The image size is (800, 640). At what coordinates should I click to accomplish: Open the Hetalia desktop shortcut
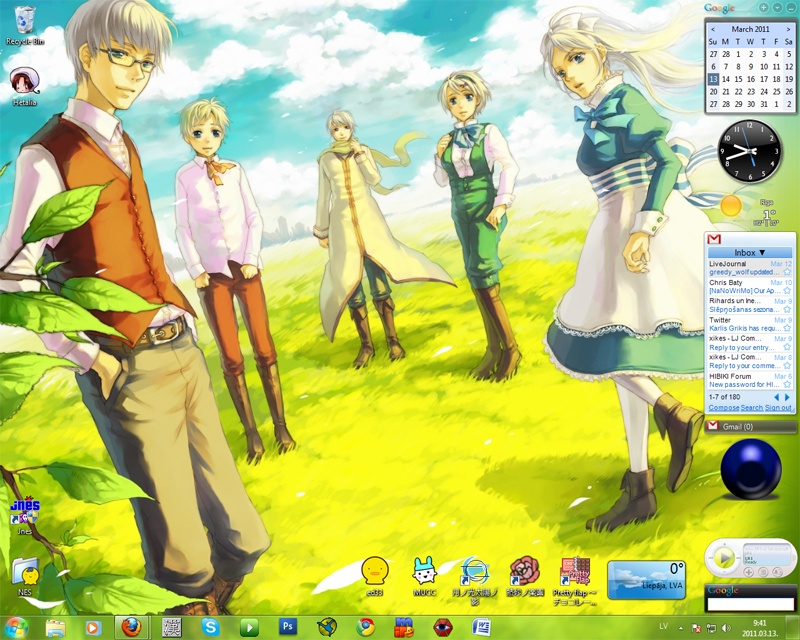[24, 86]
